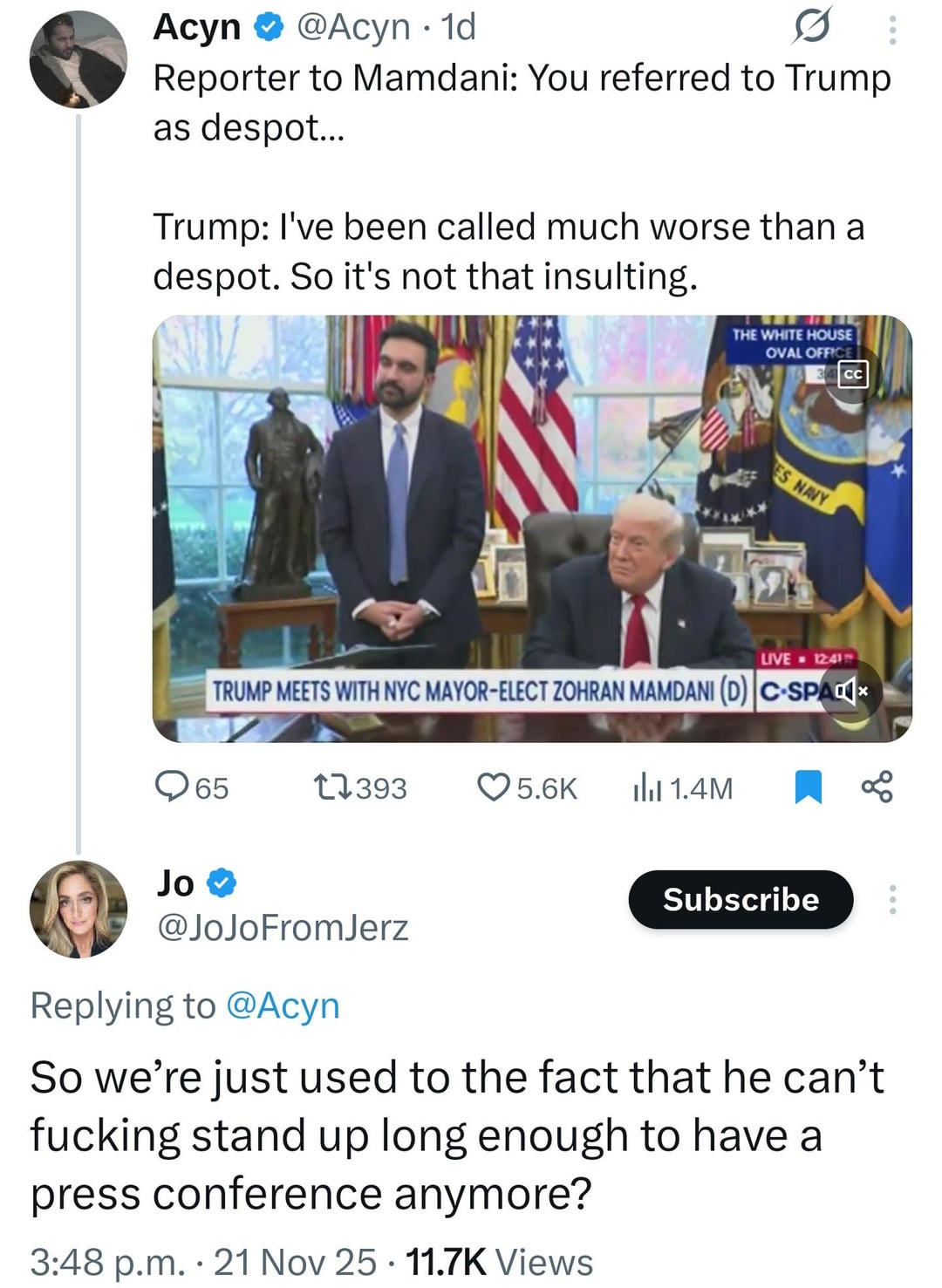
Task: Open the @JoJoFromJerz handle
Action: [281, 928]
